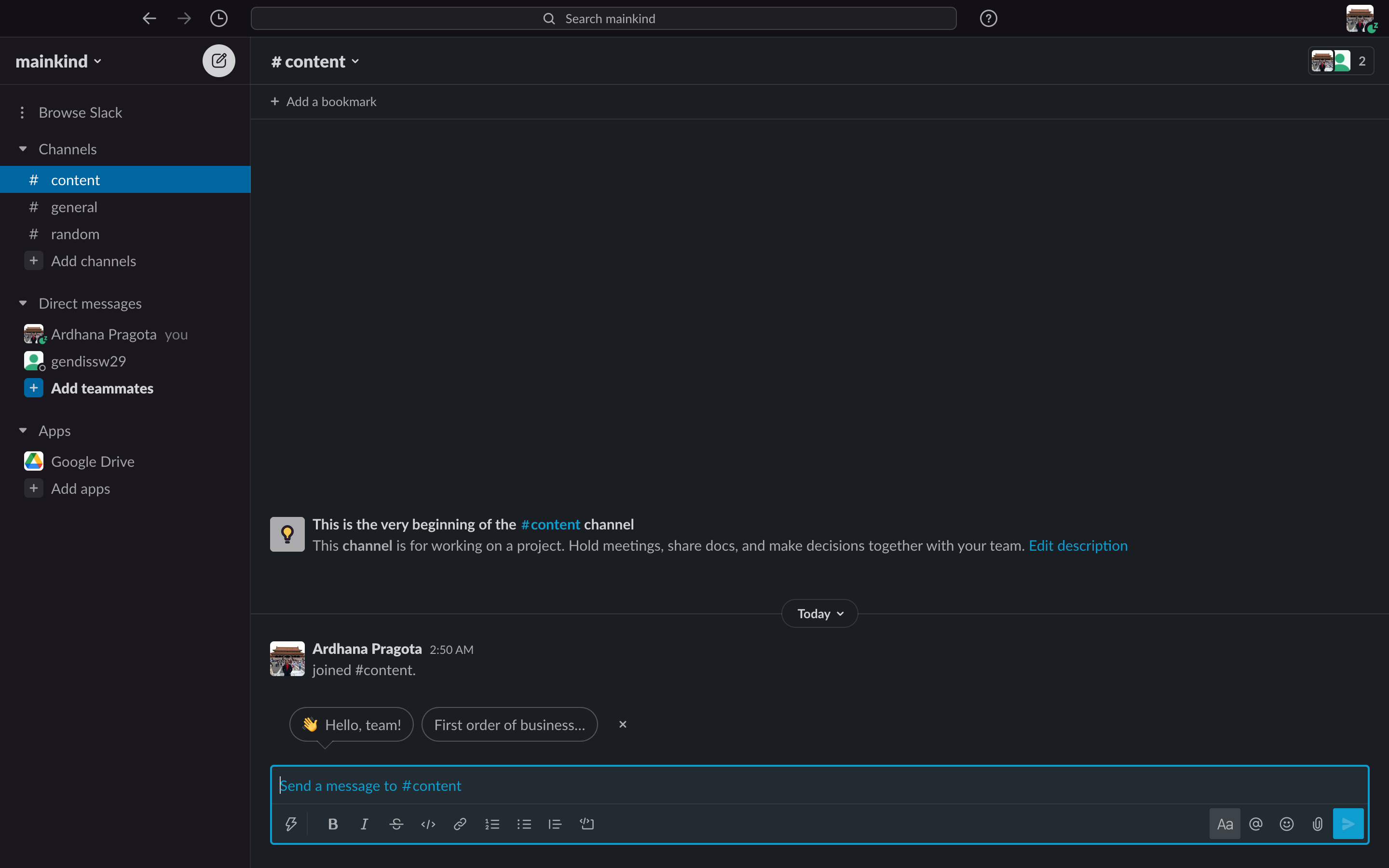Click Ardhana Pragota name in message
This screenshot has width=1389, height=868.
(x=367, y=648)
